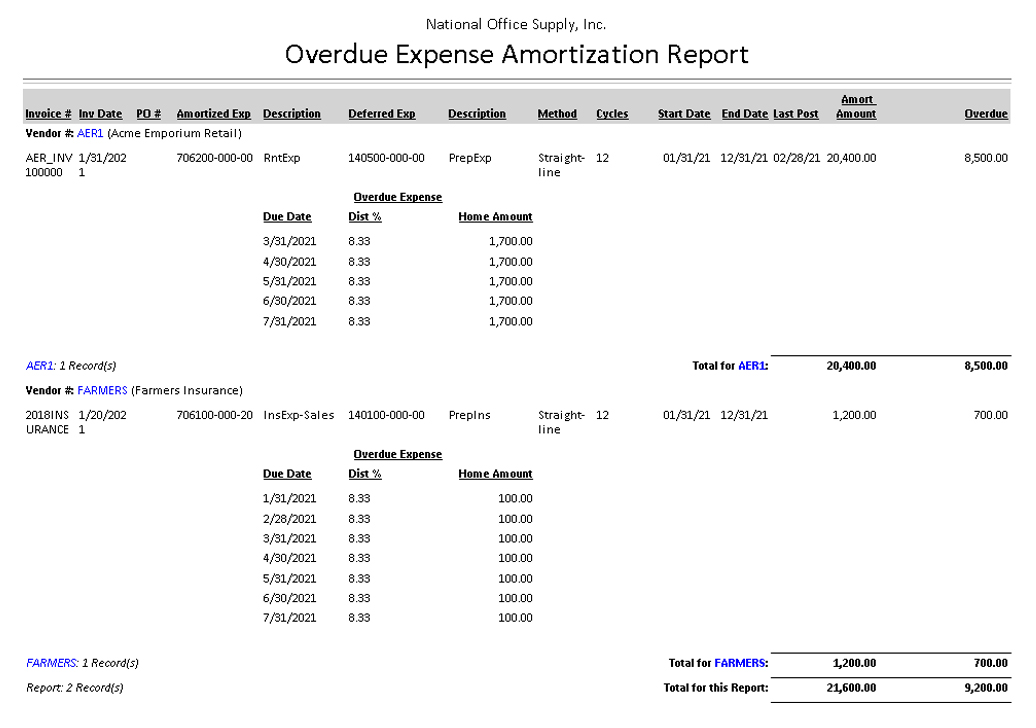
Task: Open the FARMERS link in the Vendor # row
Action: click(102, 390)
